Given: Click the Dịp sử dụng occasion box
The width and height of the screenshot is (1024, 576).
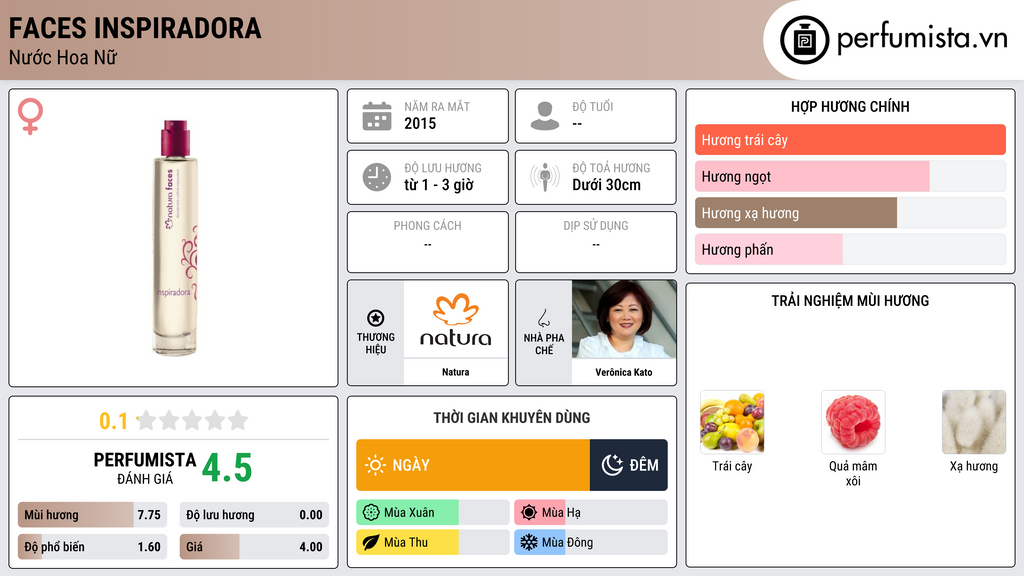Looking at the screenshot, I should (x=596, y=242).
